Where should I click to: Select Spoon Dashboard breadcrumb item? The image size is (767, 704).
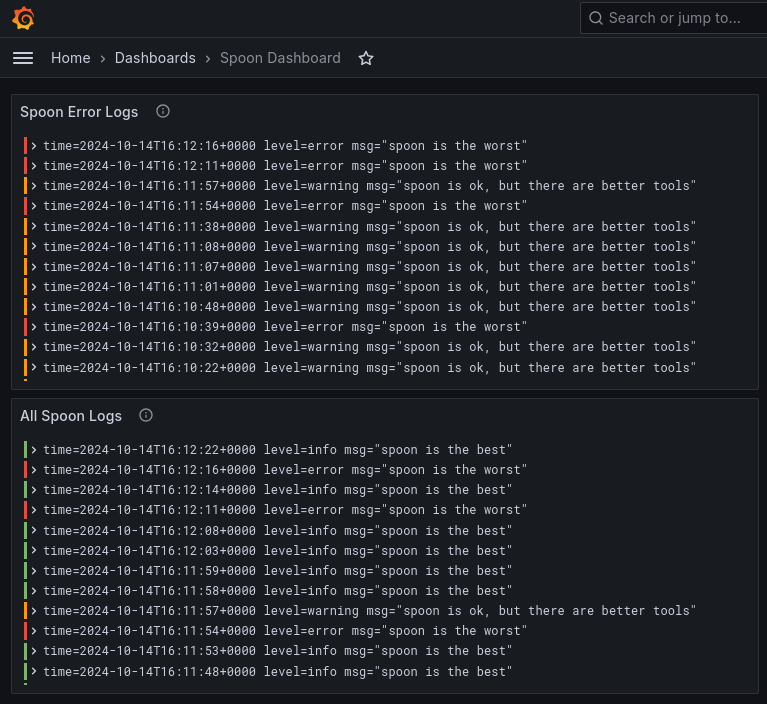click(x=280, y=58)
